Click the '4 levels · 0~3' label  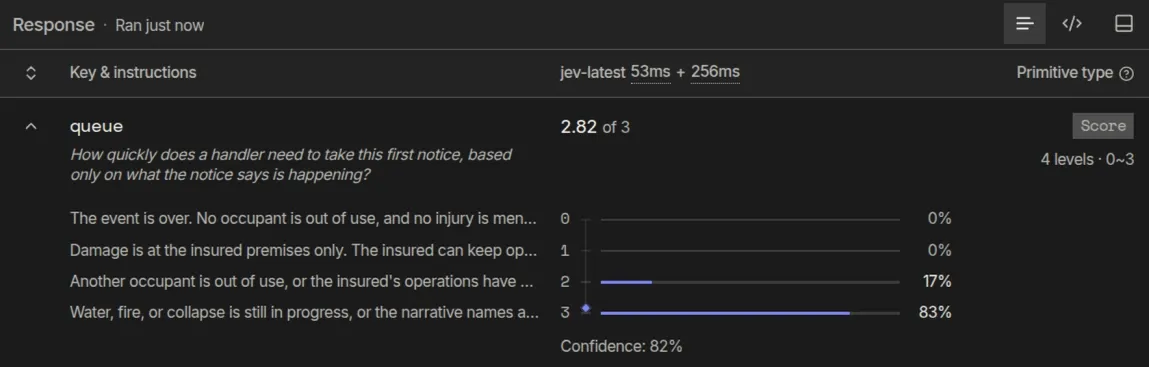pos(1087,159)
